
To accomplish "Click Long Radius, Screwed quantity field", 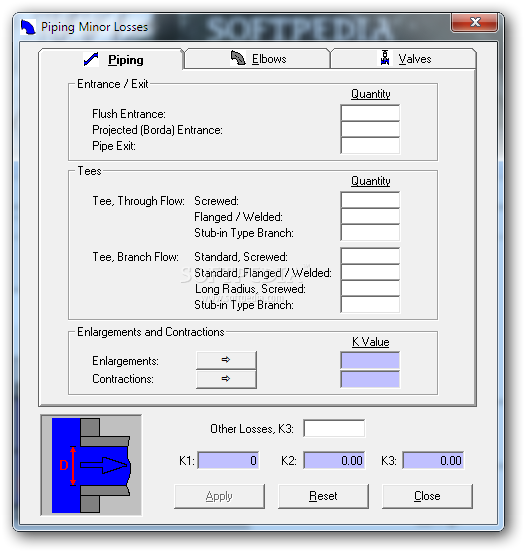I will pos(370,288).
